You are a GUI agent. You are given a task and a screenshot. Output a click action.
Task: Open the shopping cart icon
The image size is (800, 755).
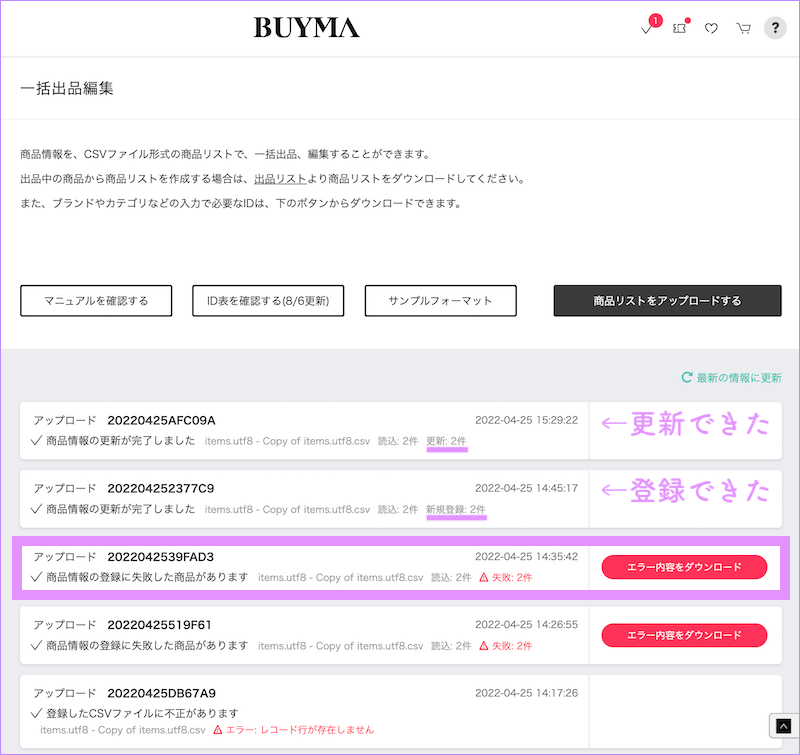743,29
